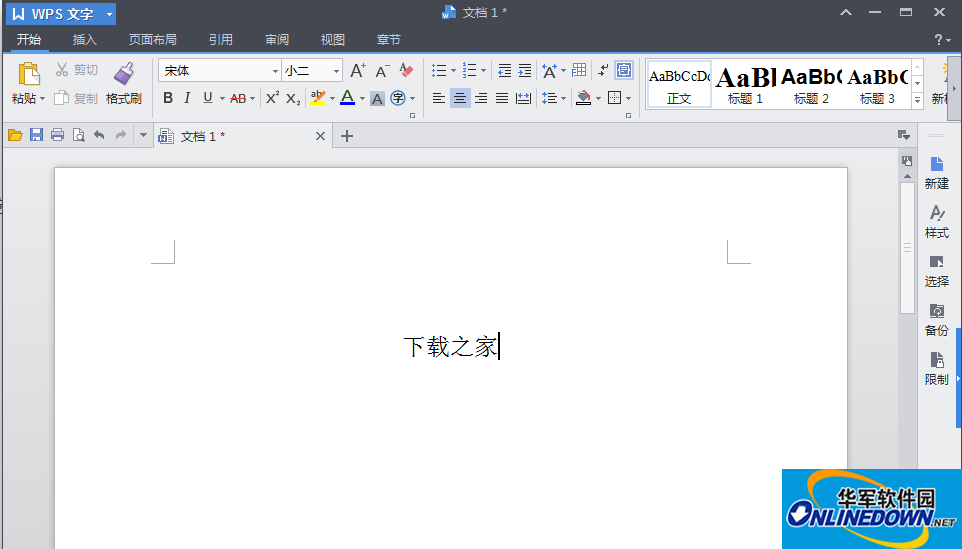This screenshot has height=549, width=962.
Task: Click the New (新建) sidebar icon
Action: 936,173
